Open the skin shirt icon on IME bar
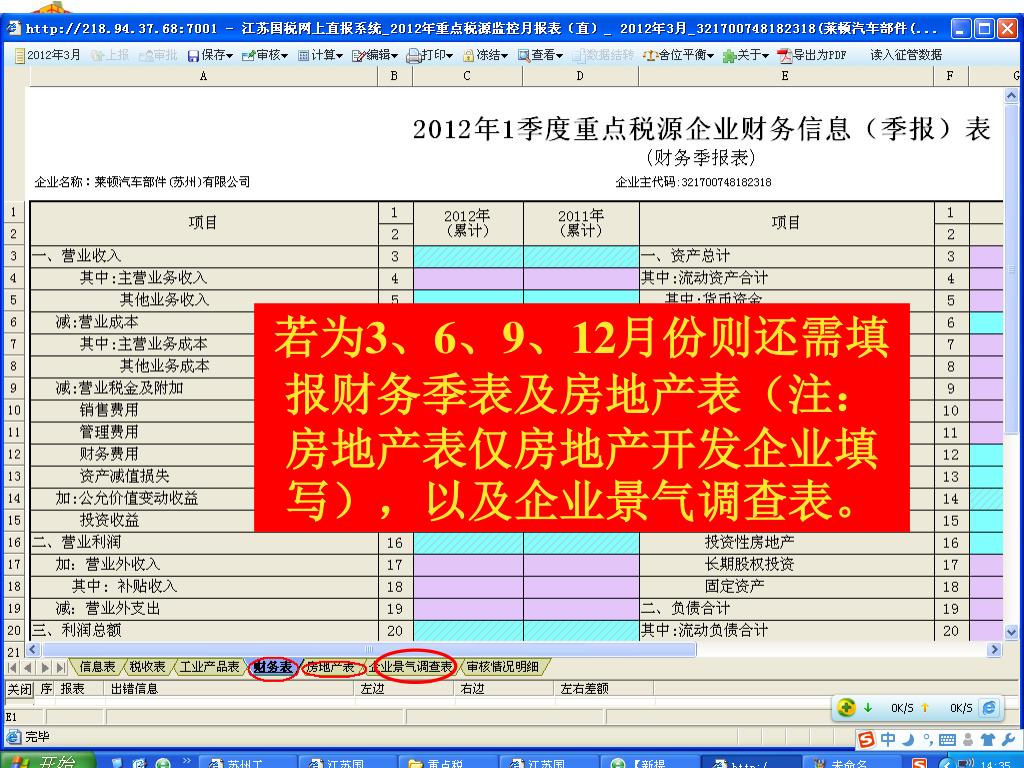Viewport: 1024px width, 768px height. (x=987, y=740)
